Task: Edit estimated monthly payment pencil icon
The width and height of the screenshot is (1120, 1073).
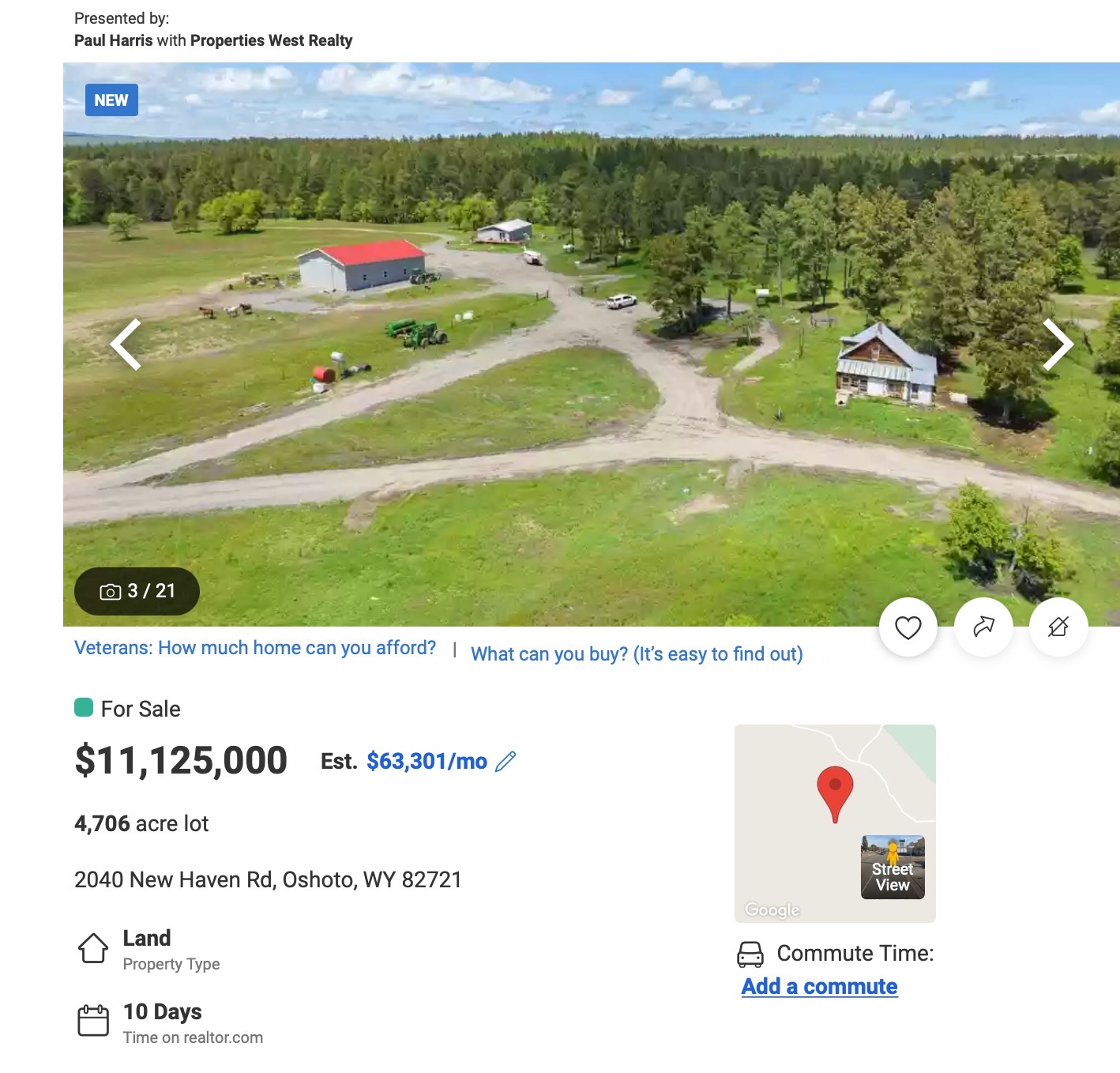Action: (506, 761)
